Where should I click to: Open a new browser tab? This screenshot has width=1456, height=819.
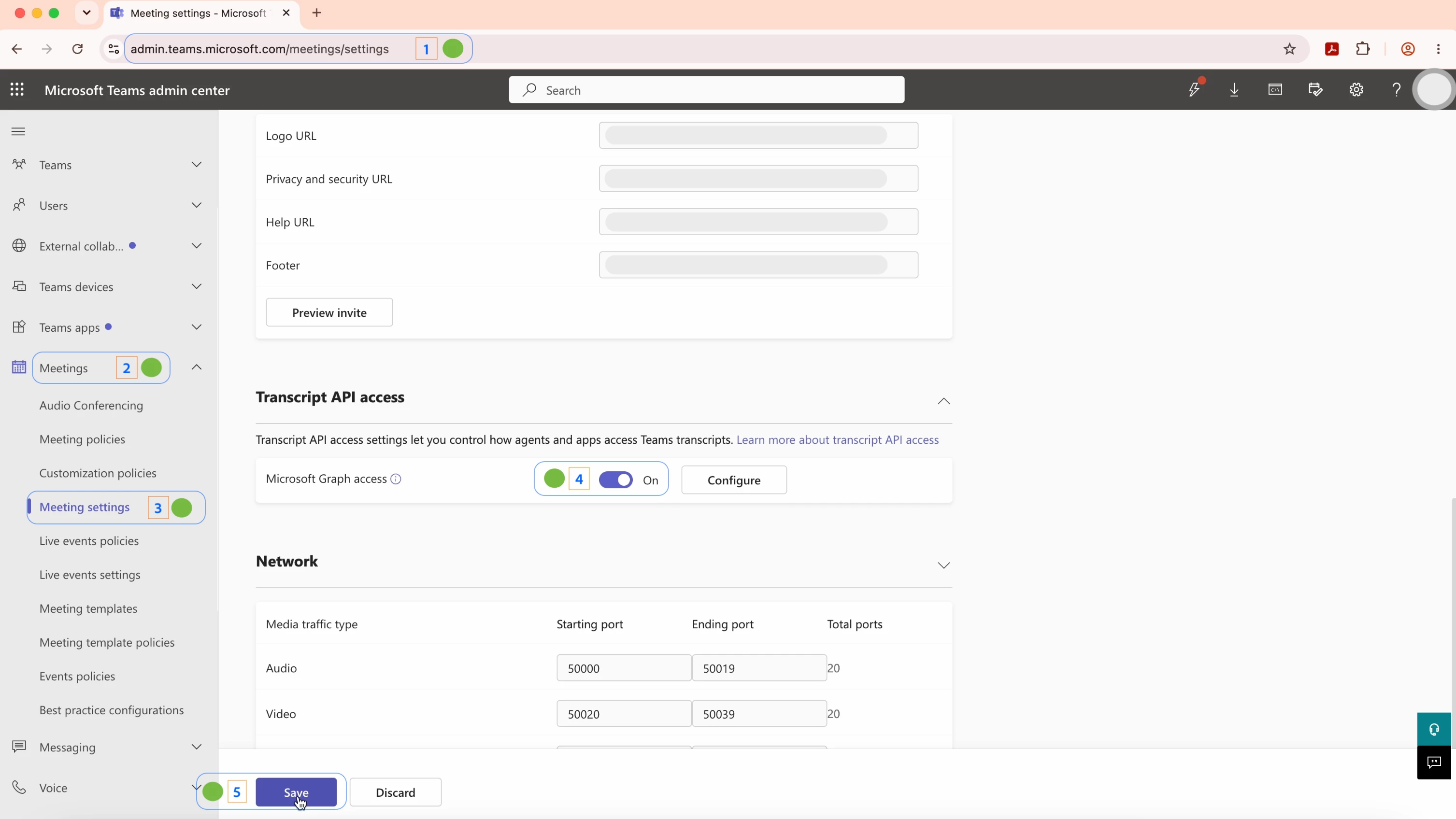tap(316, 13)
